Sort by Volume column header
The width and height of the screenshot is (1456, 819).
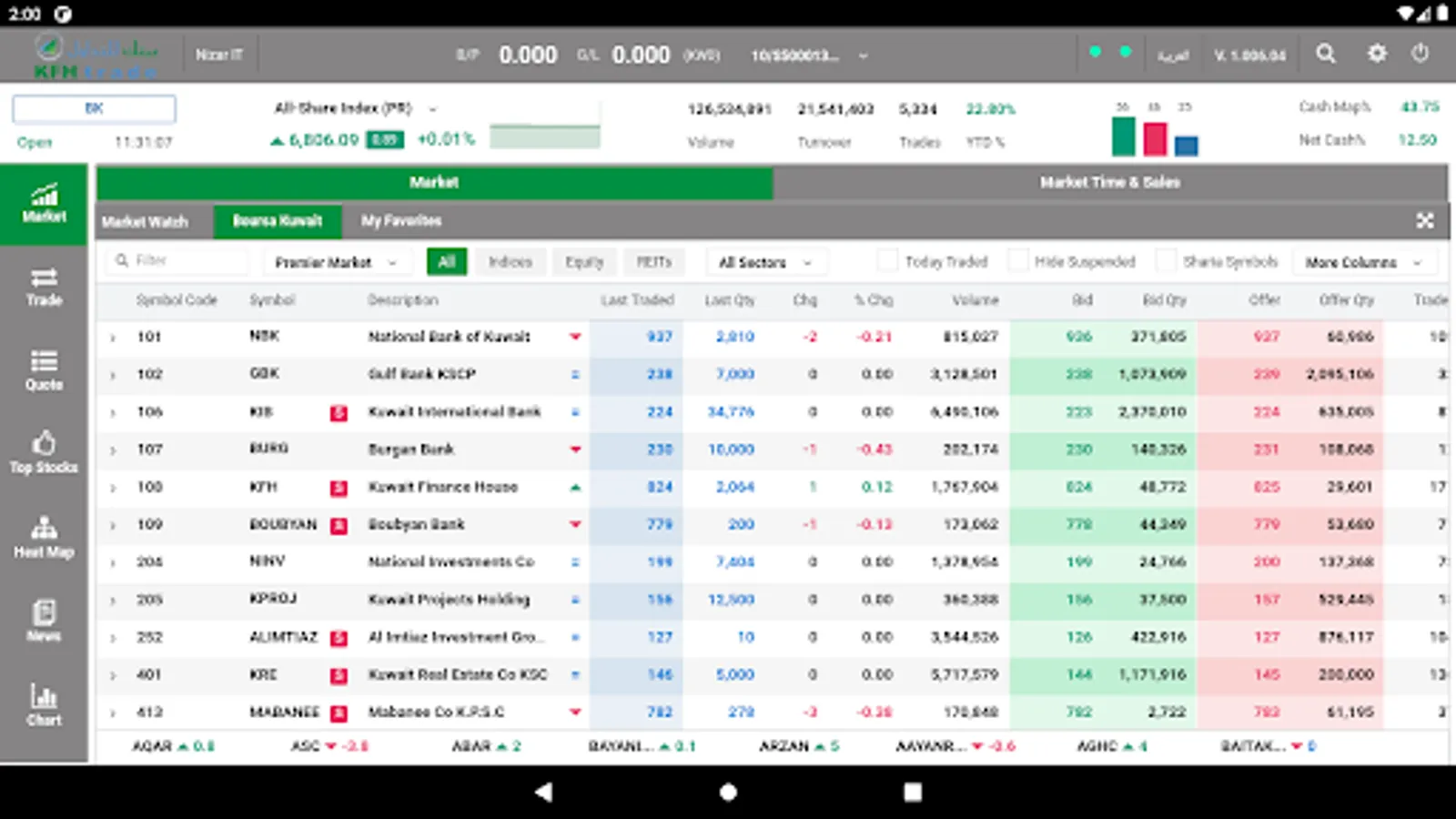[x=976, y=300]
